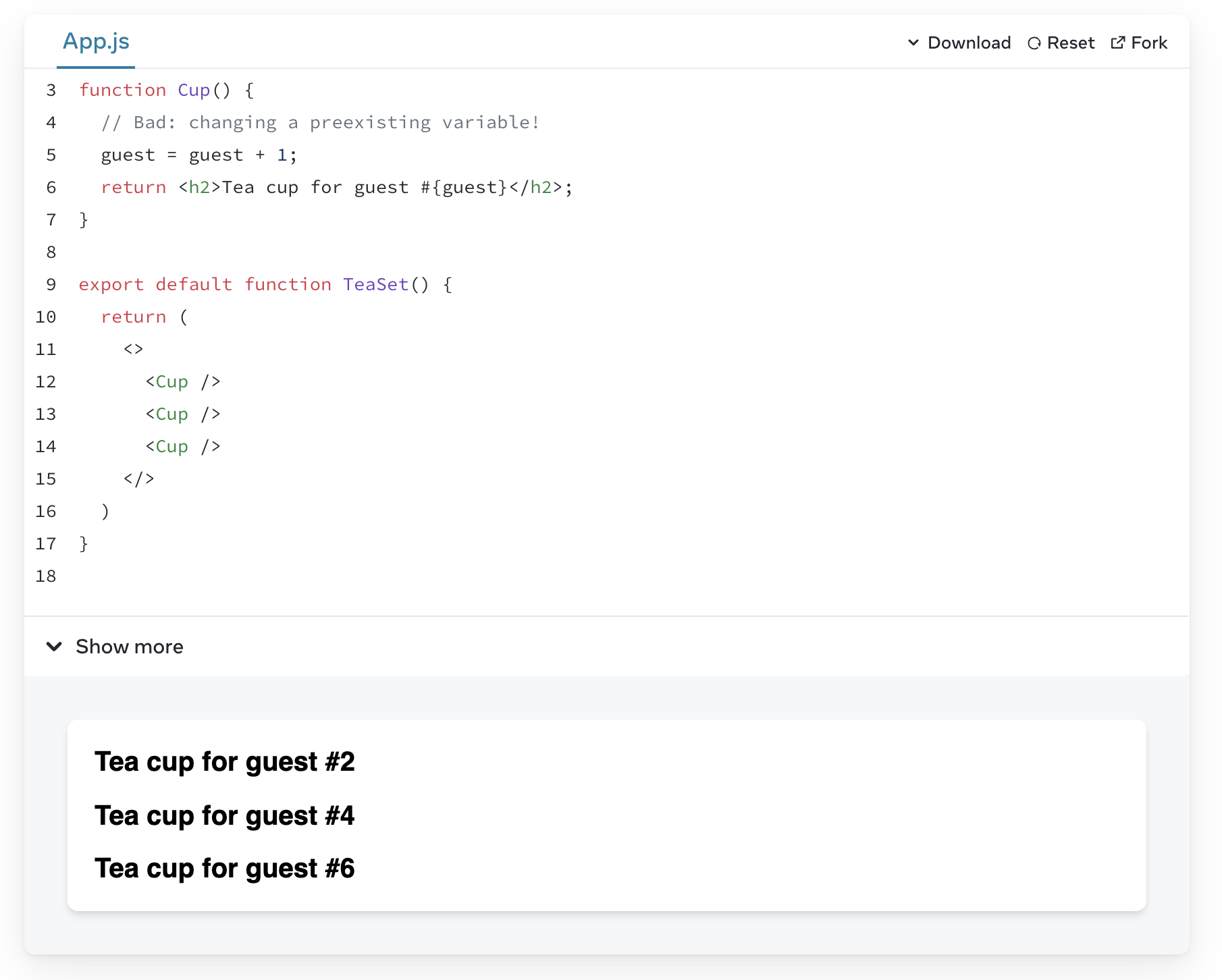This screenshot has height=980, width=1222.
Task: Switch to the App.js tab
Action: [x=96, y=42]
